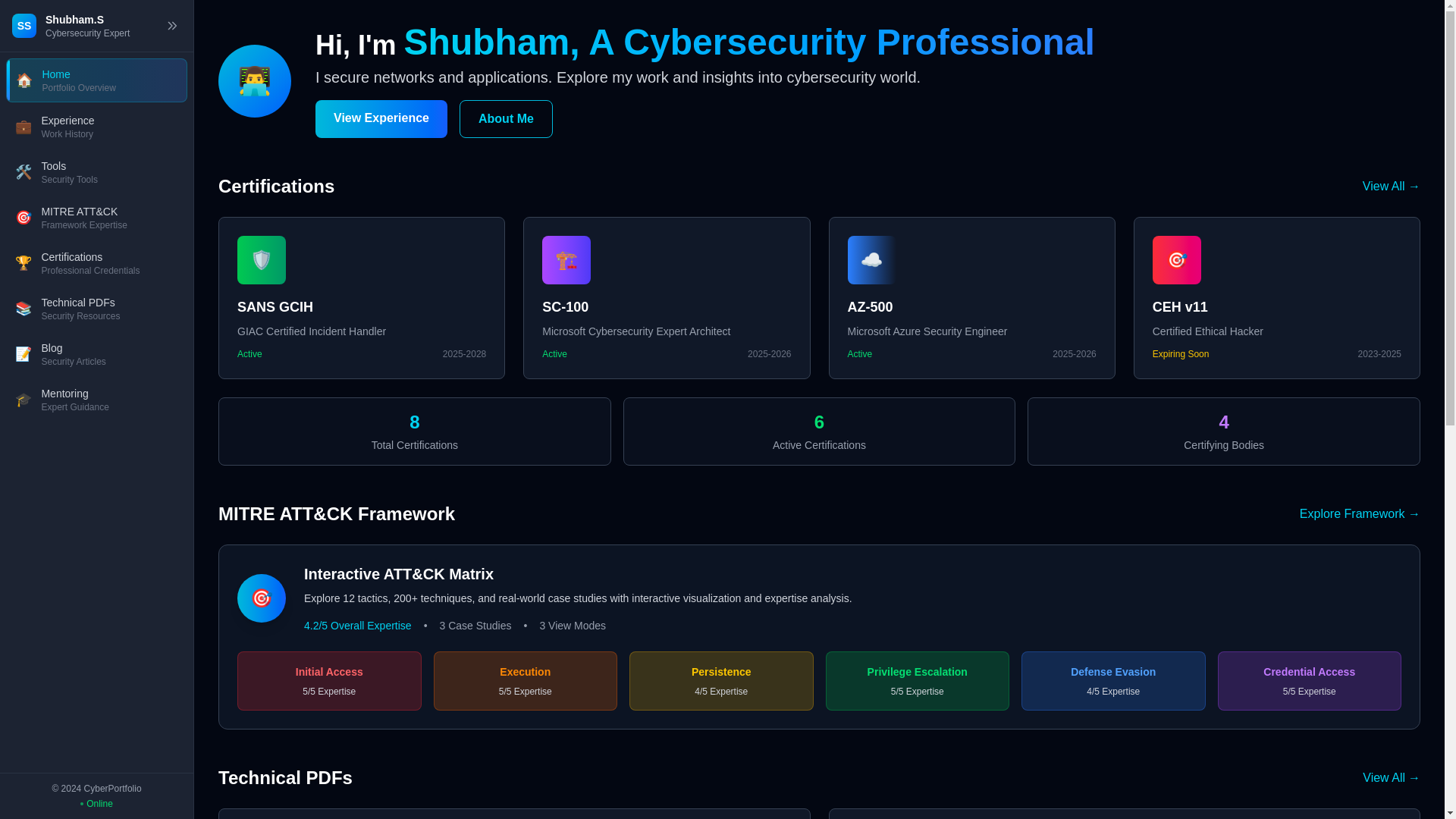
Task: Click the About Me button
Action: click(x=506, y=119)
